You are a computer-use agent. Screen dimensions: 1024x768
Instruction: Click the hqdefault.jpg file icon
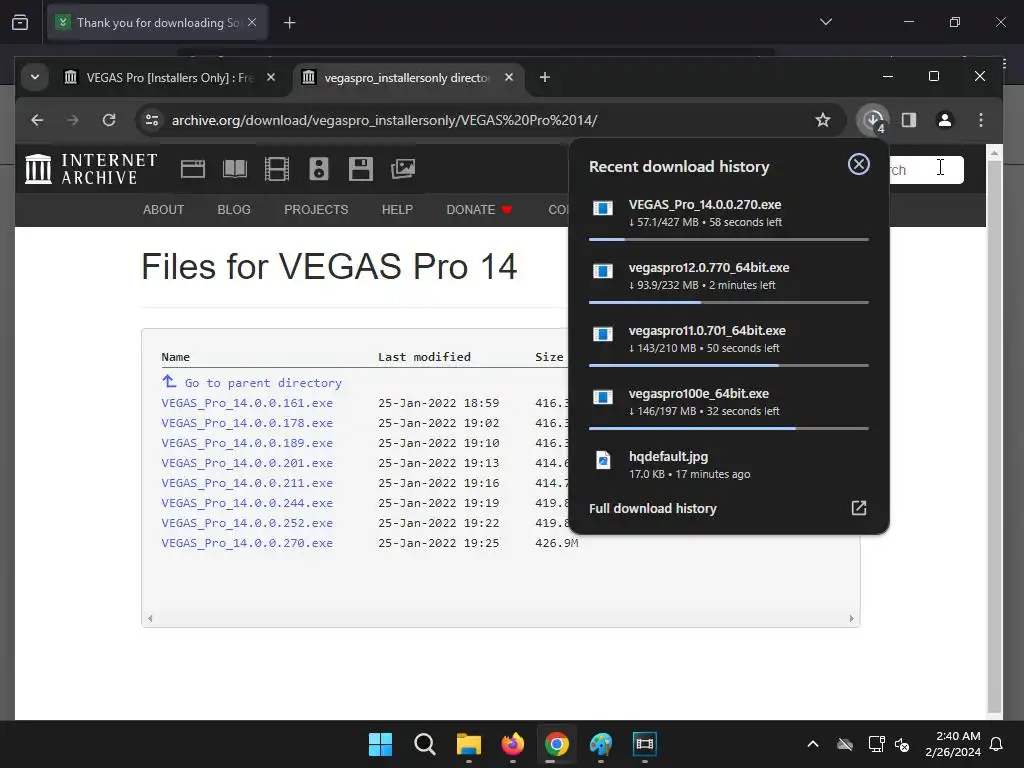603,460
